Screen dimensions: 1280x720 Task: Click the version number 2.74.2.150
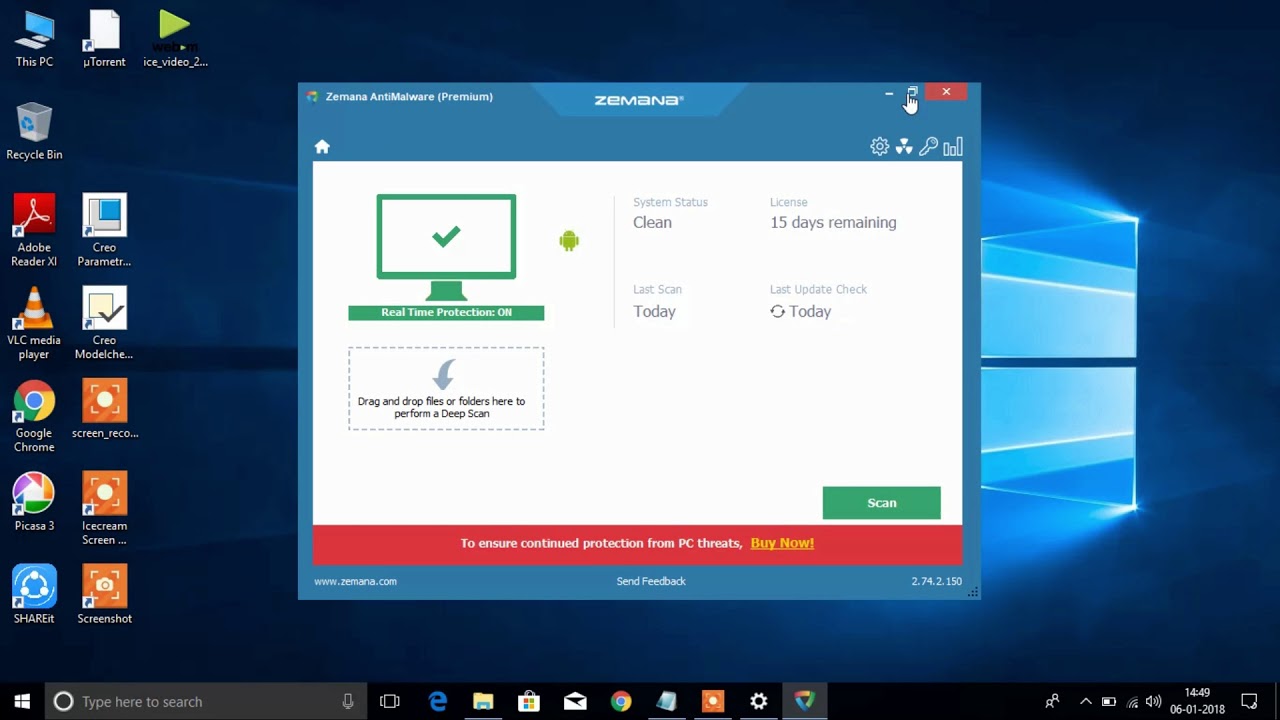[x=936, y=581]
